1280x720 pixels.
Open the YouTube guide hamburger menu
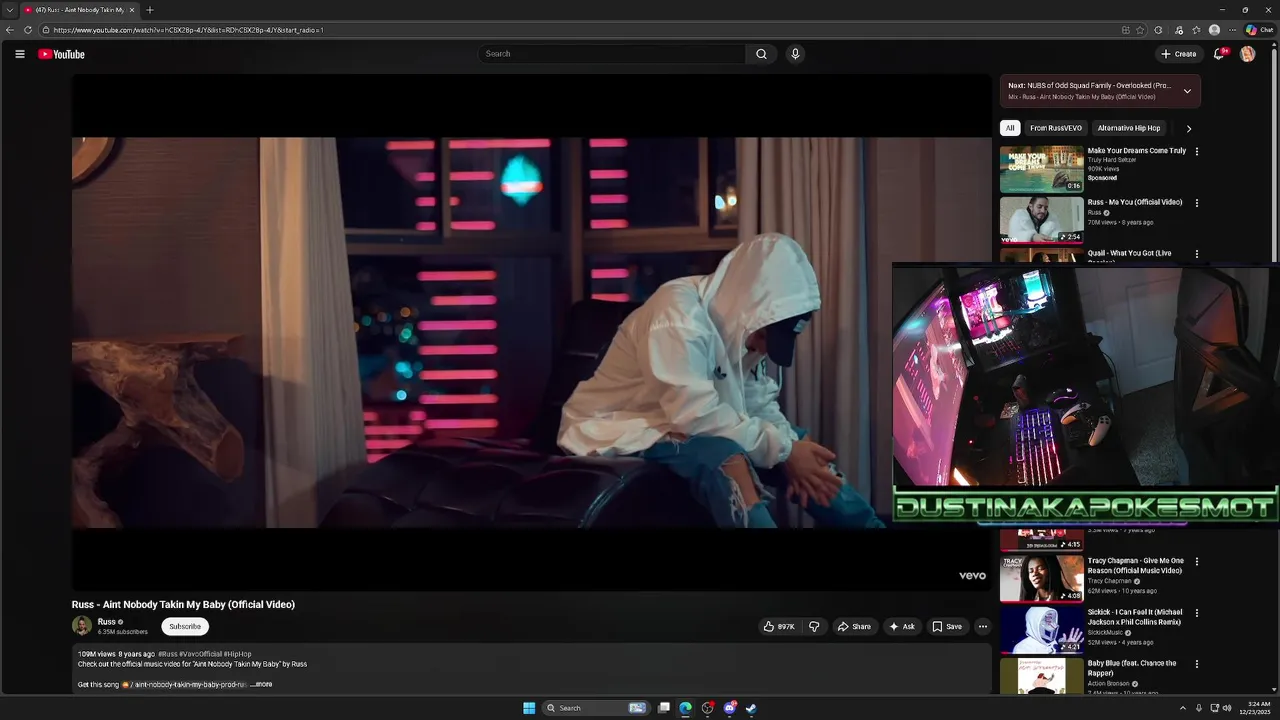point(19,54)
